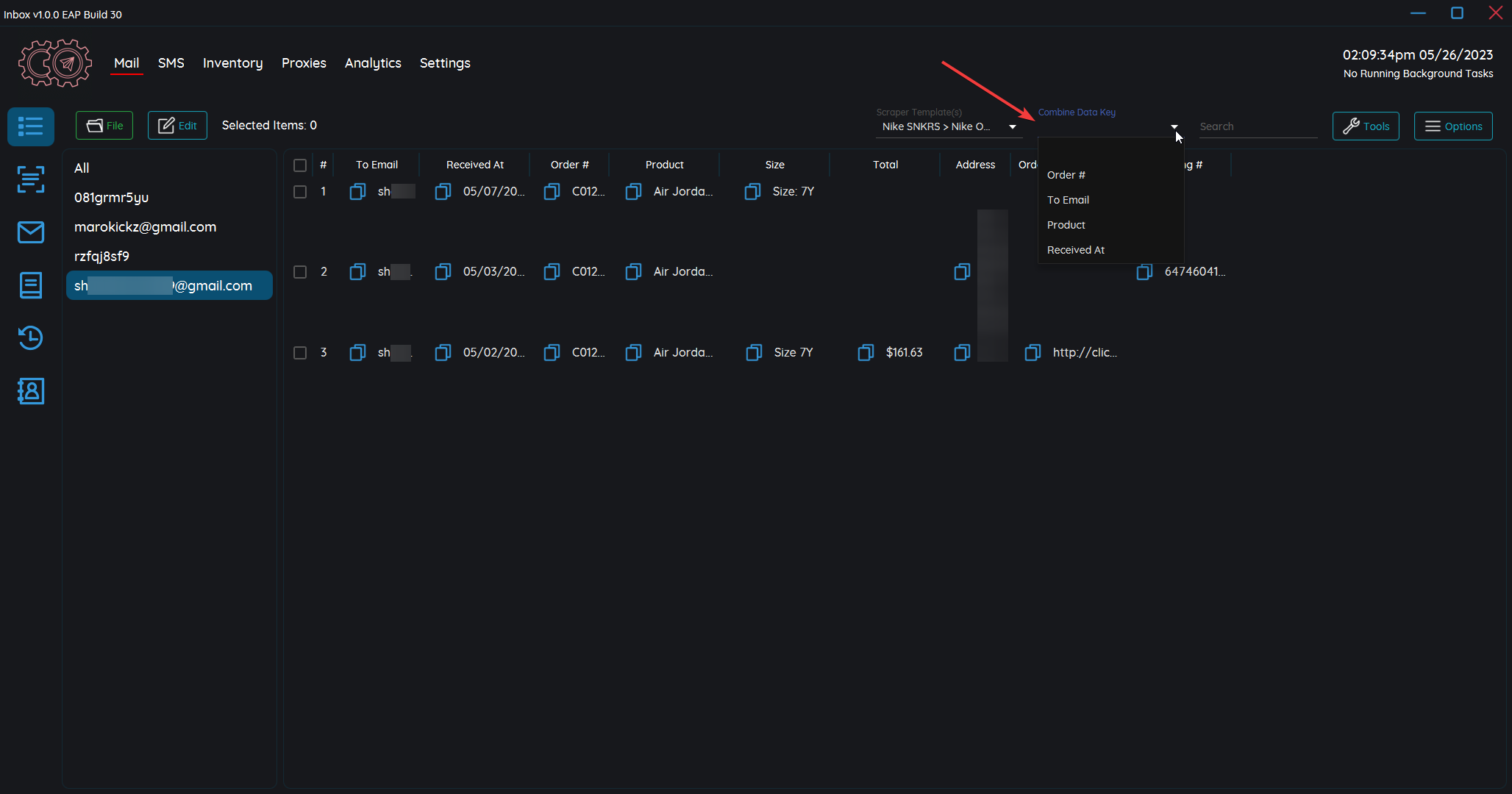The width and height of the screenshot is (1512, 794).
Task: Copy row 1 Order # value
Action: click(552, 192)
